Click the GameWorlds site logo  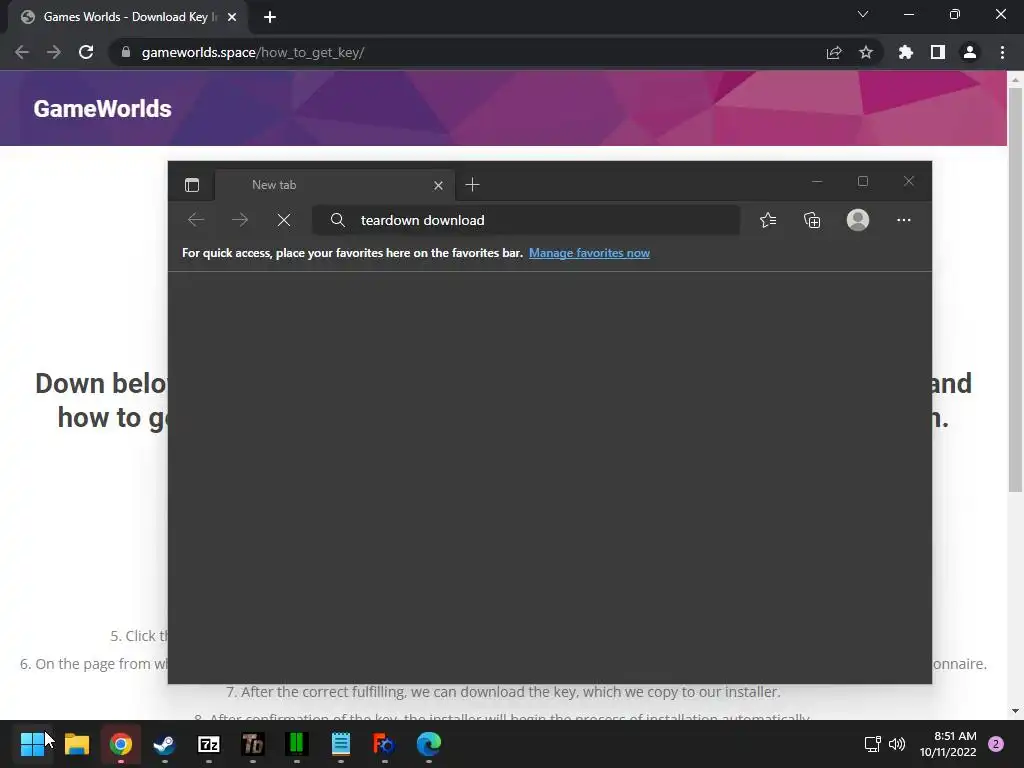coord(103,108)
